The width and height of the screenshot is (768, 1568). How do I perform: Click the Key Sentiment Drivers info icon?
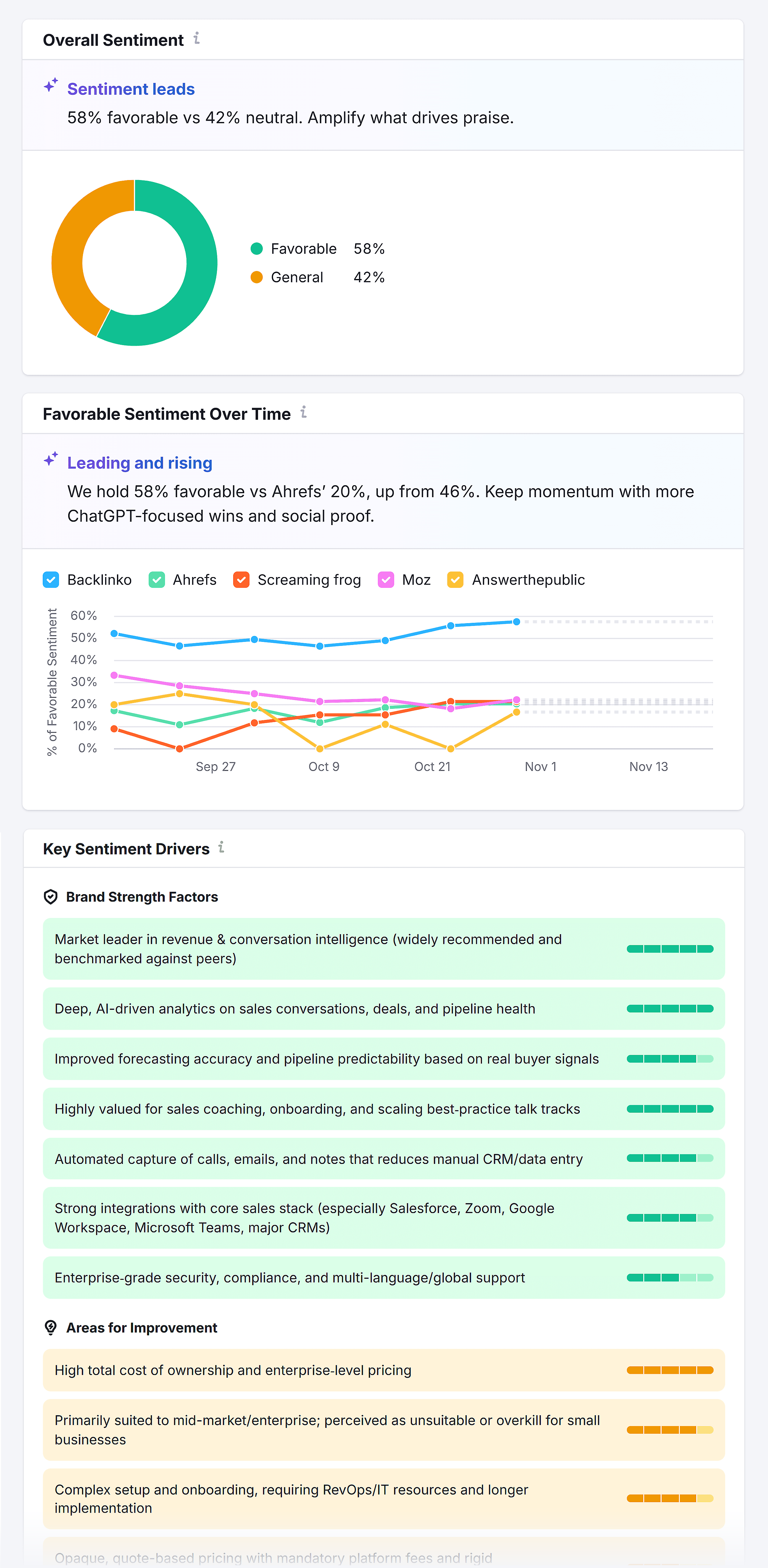pos(221,848)
